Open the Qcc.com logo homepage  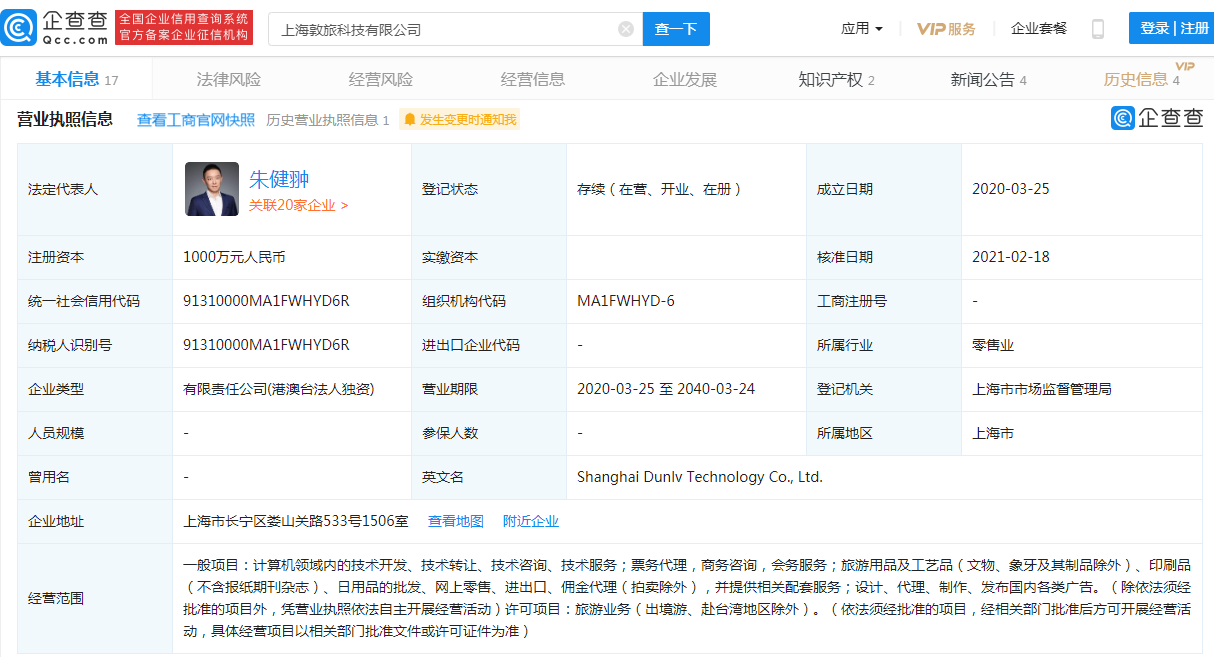point(56,28)
